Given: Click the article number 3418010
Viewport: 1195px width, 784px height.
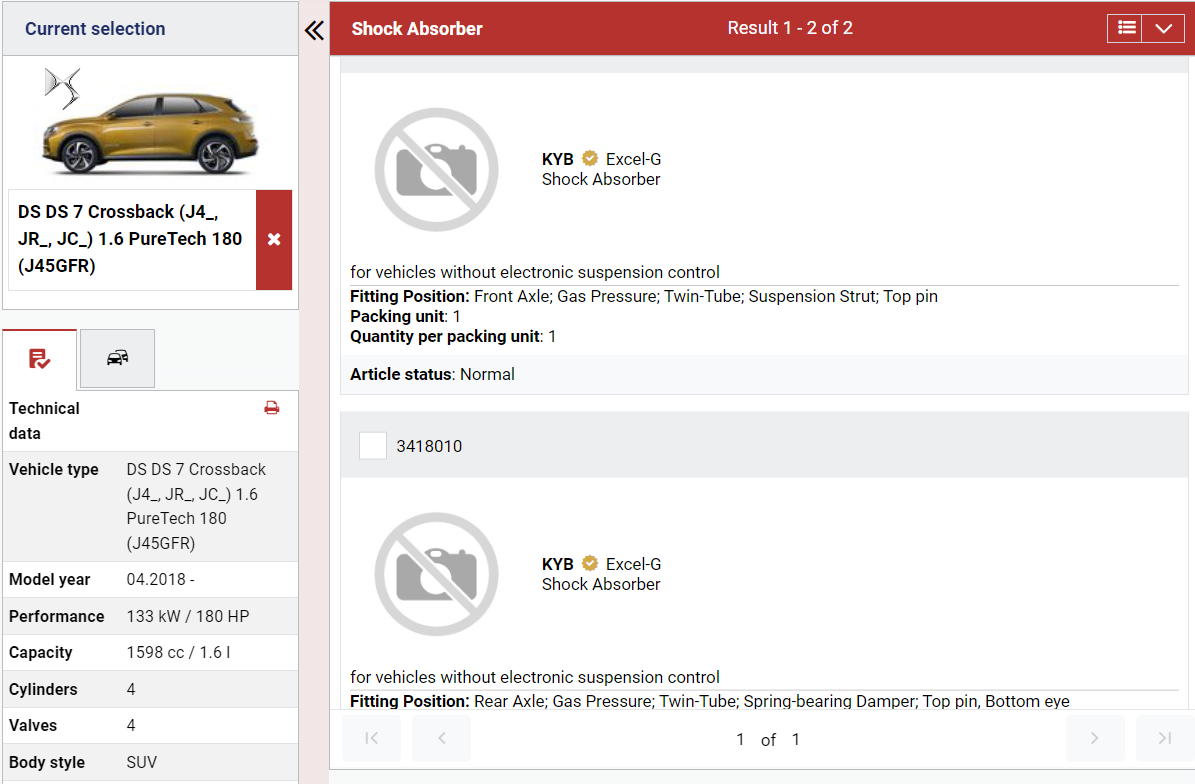Looking at the screenshot, I should pyautogui.click(x=429, y=446).
